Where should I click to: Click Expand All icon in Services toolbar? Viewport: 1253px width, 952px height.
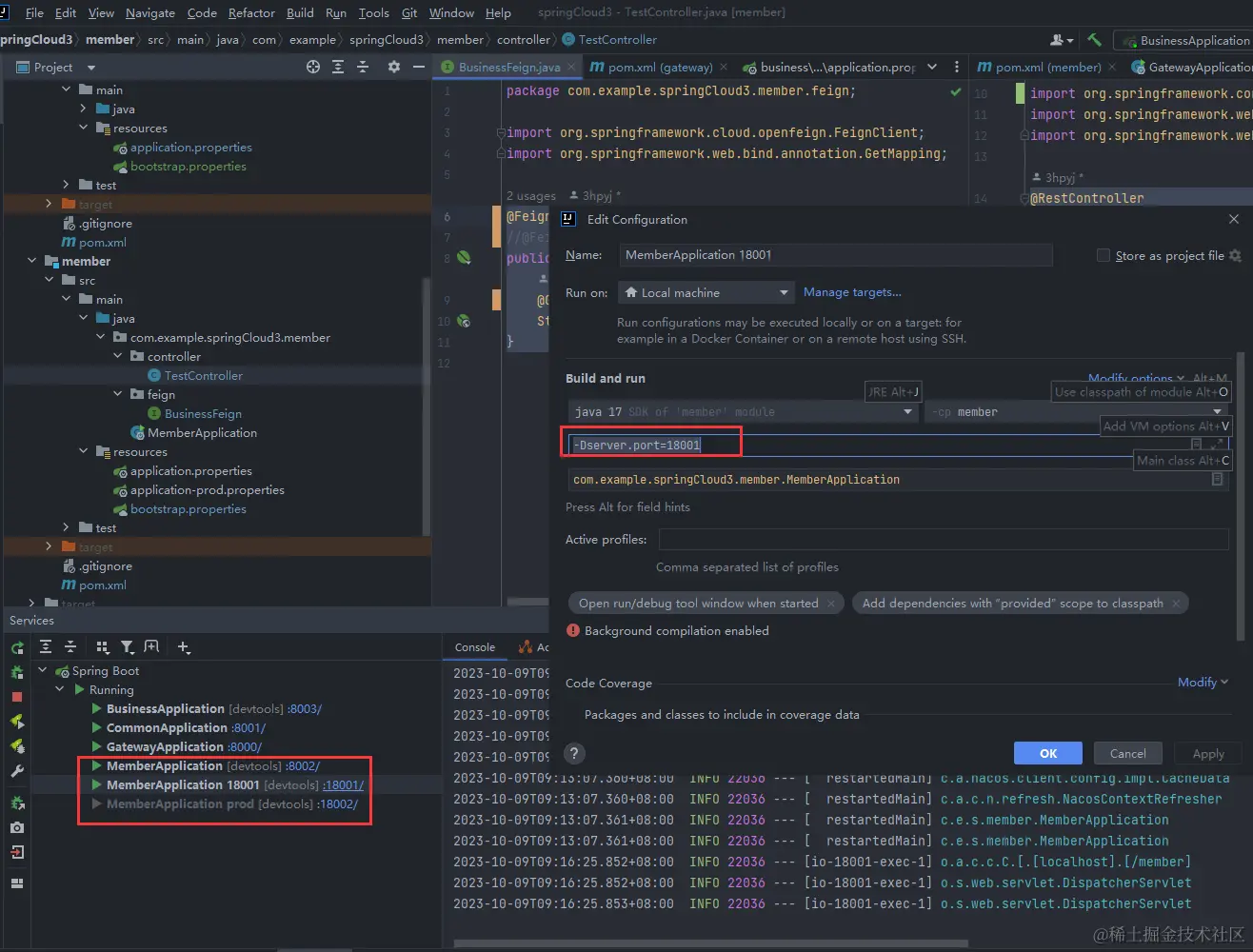click(45, 647)
